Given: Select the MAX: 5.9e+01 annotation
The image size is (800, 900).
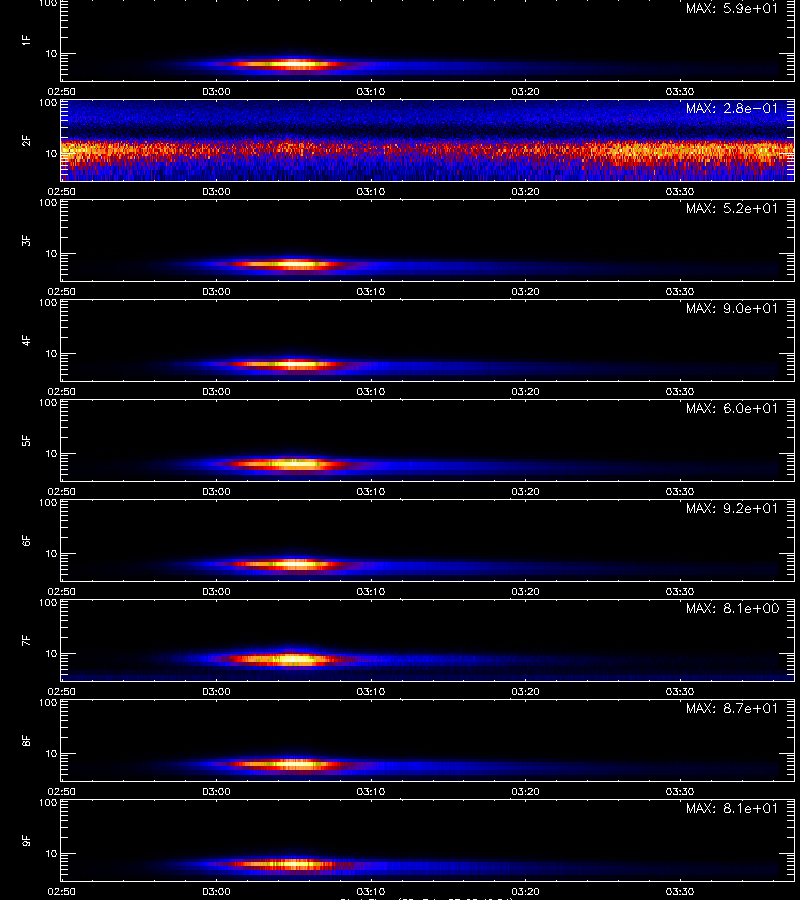Looking at the screenshot, I should click(x=732, y=9).
